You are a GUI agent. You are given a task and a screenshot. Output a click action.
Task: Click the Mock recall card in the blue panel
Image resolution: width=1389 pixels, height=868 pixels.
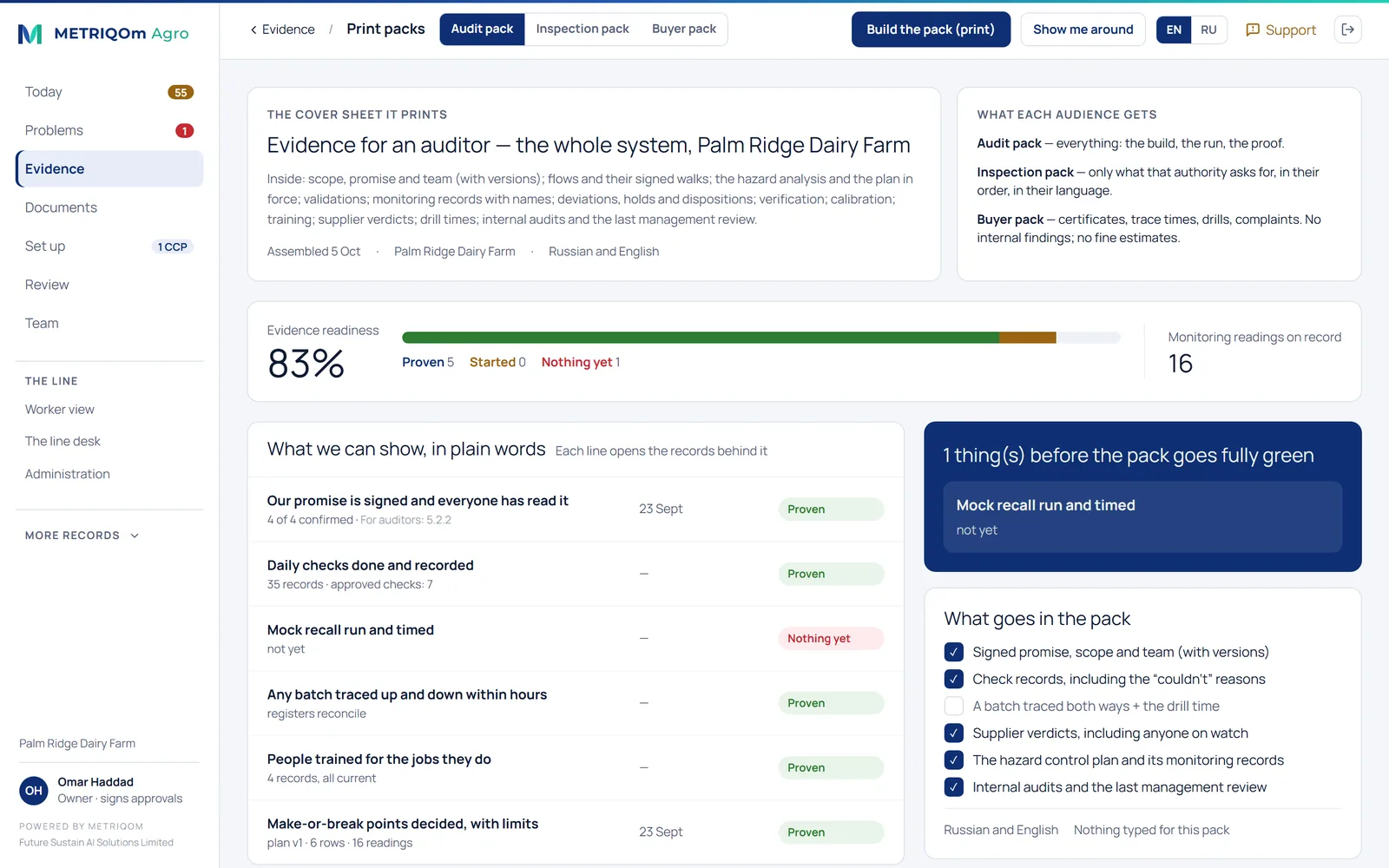point(1142,517)
